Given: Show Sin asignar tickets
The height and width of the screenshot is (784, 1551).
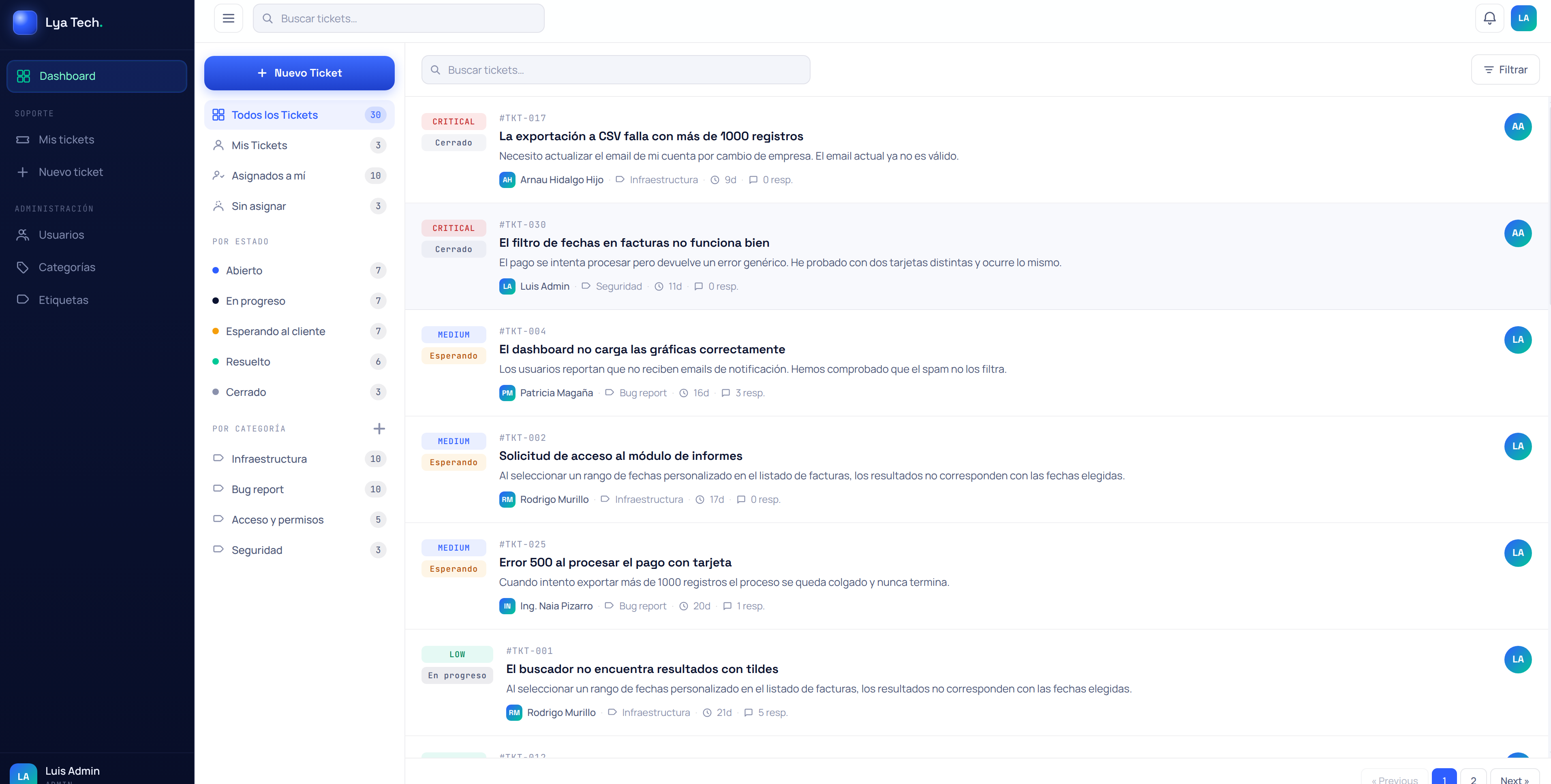Looking at the screenshot, I should [x=299, y=206].
